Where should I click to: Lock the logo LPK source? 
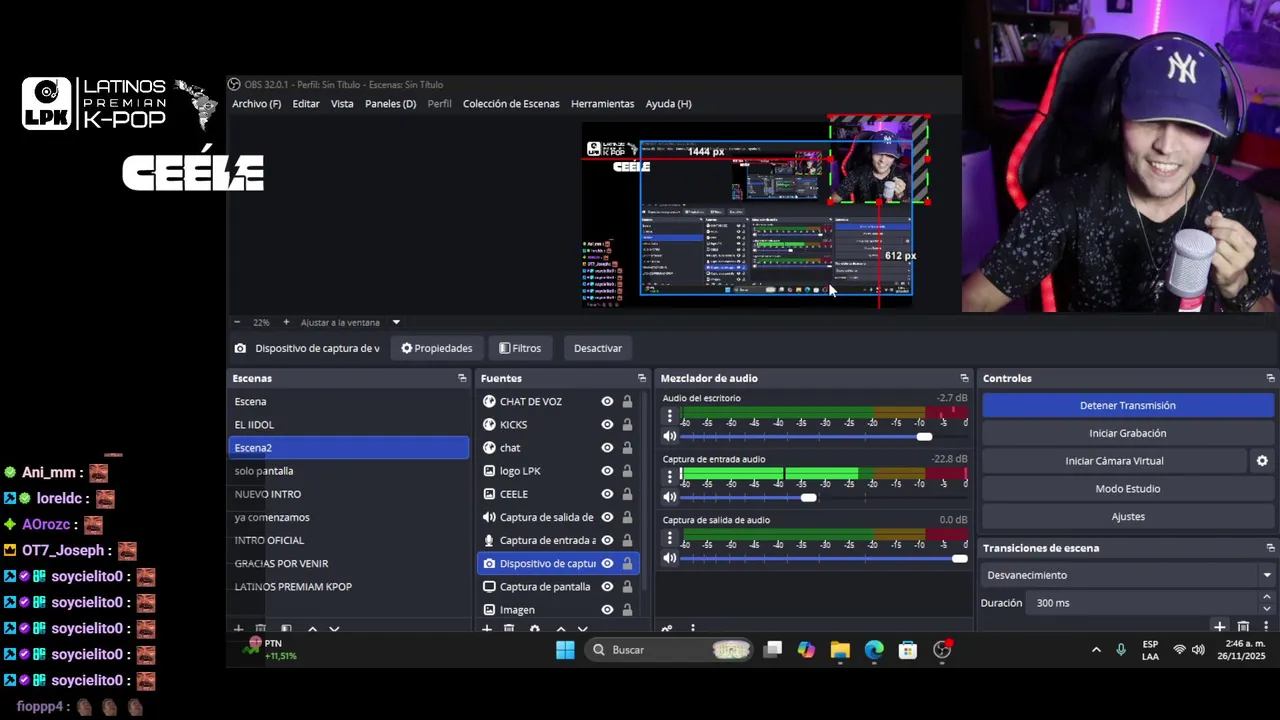point(627,470)
